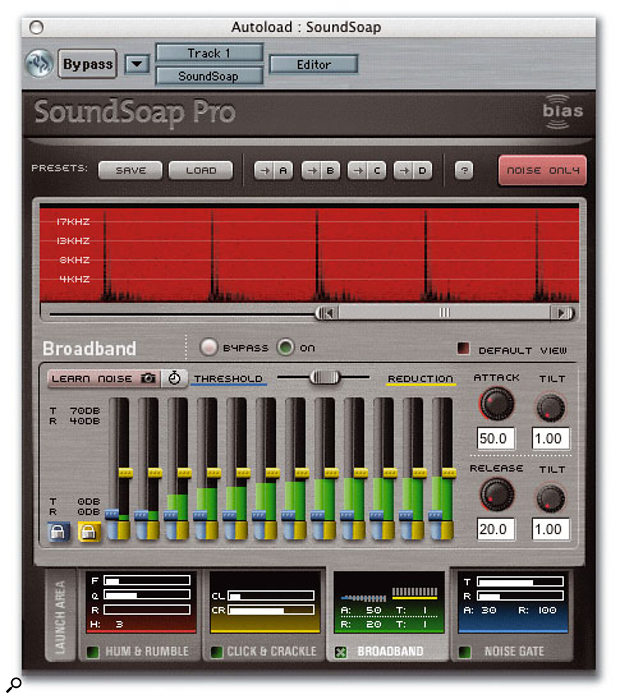
Task: Open the Click & Crackle module tab
Action: point(265,616)
